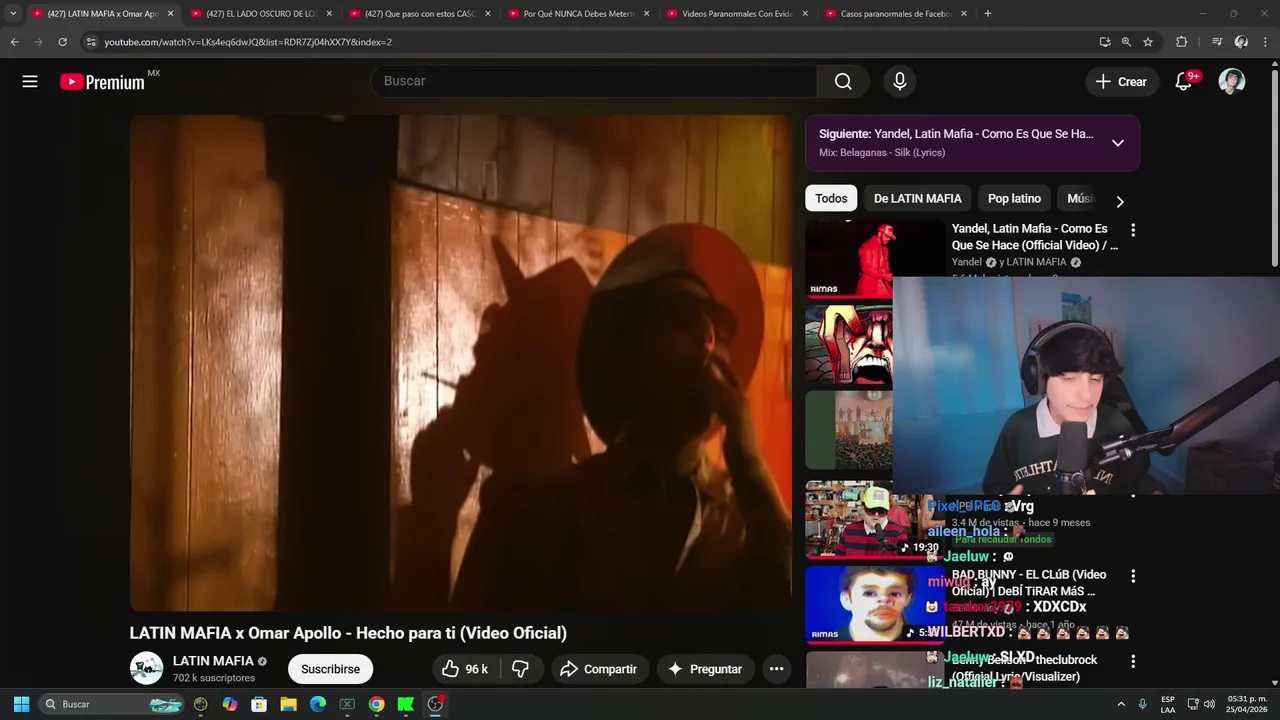Close the LATIN MAFIA x Omar Apollo tab
Viewport: 1280px width, 720px height.
(x=170, y=14)
